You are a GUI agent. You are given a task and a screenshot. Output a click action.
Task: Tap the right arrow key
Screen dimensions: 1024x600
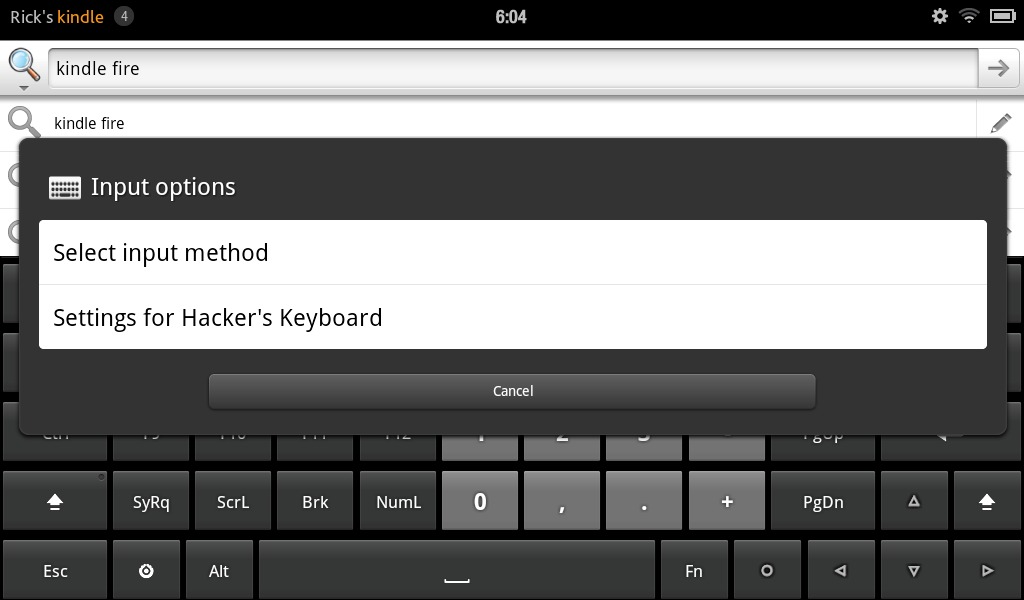click(987, 571)
